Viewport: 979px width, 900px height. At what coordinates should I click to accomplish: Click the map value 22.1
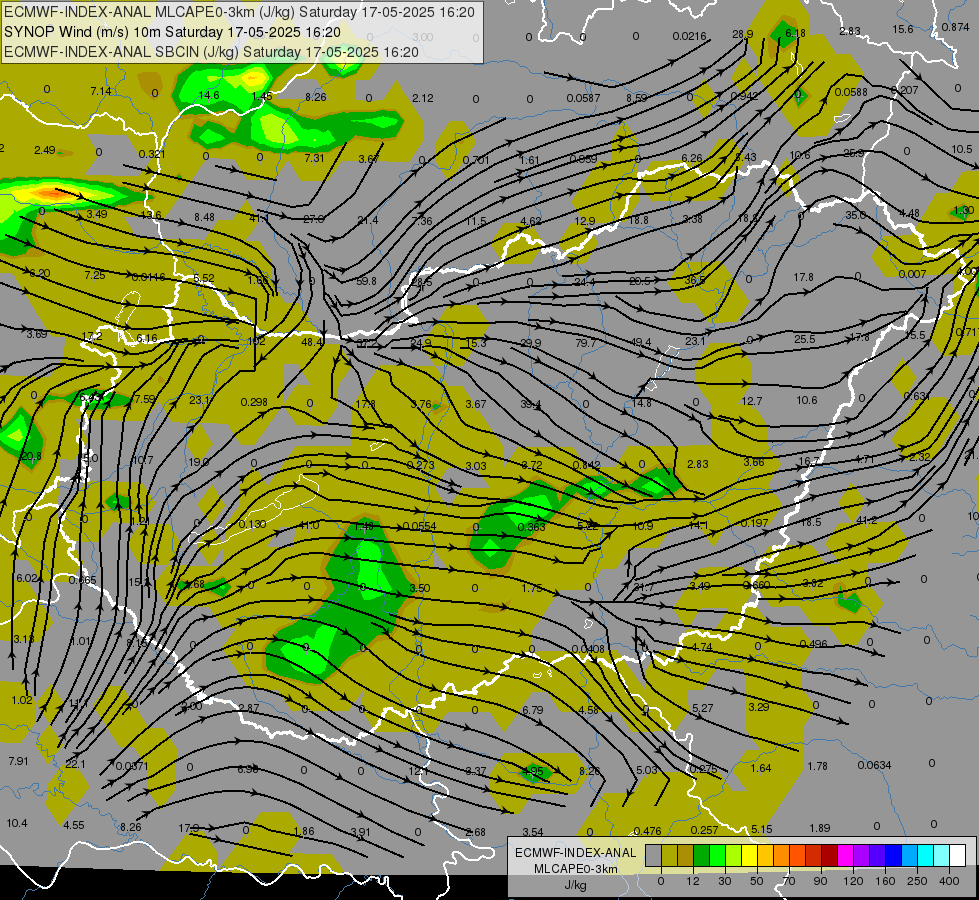(x=76, y=764)
